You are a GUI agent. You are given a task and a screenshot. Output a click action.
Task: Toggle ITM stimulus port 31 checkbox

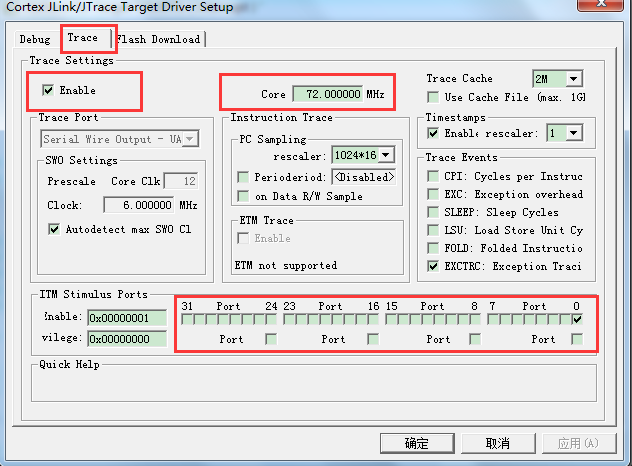187,320
